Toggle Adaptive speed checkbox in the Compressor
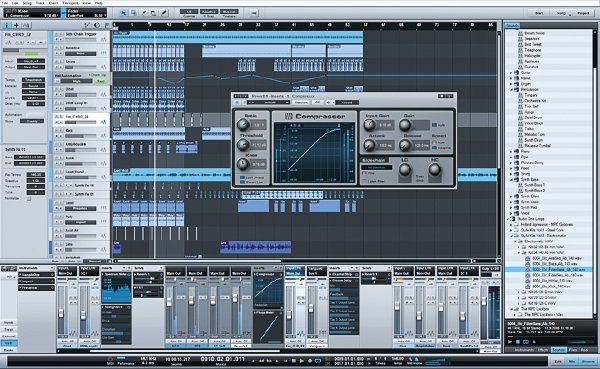The height and width of the screenshot is (369, 600). tap(434, 147)
